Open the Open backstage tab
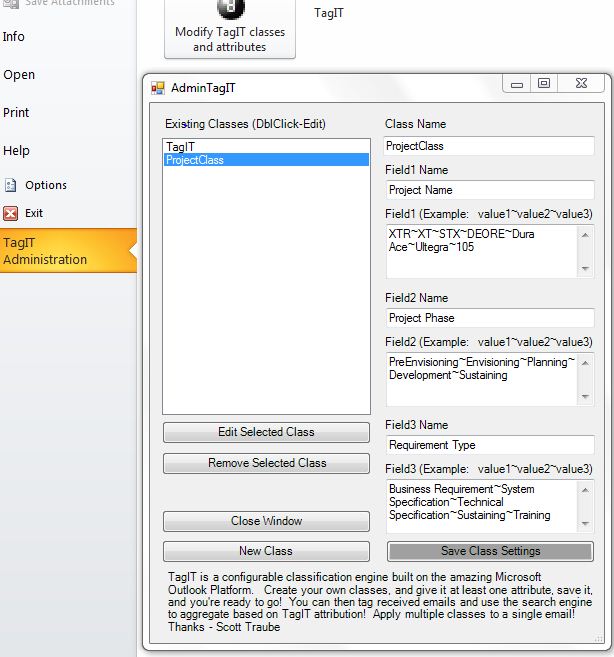 click(19, 75)
